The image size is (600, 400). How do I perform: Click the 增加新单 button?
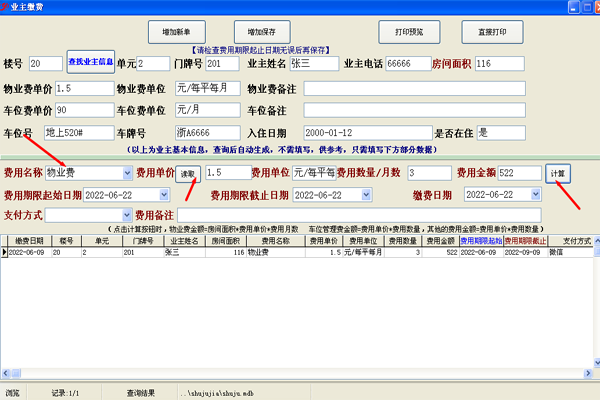tap(177, 32)
